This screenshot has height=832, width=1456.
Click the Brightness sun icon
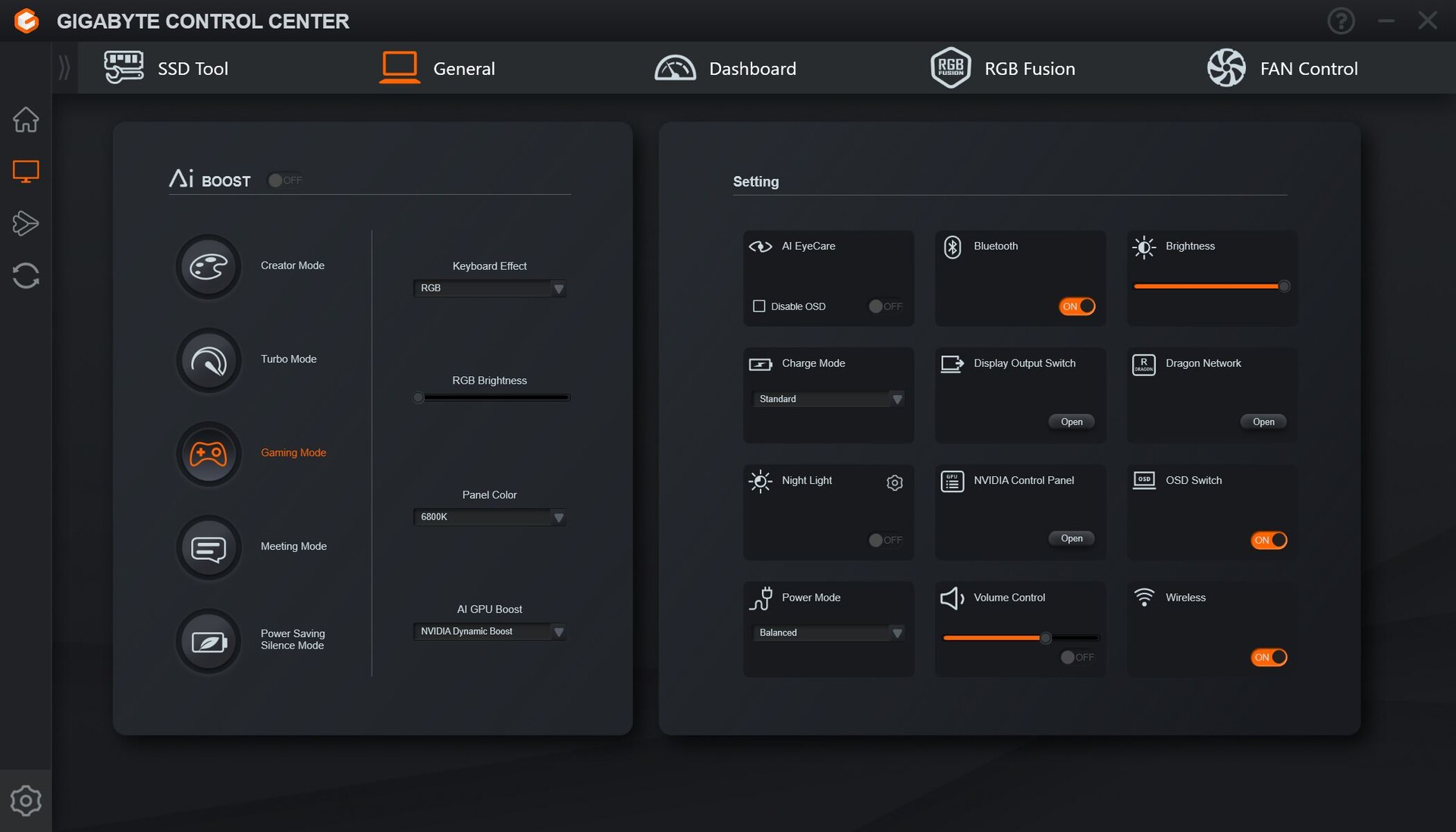pyautogui.click(x=1144, y=247)
